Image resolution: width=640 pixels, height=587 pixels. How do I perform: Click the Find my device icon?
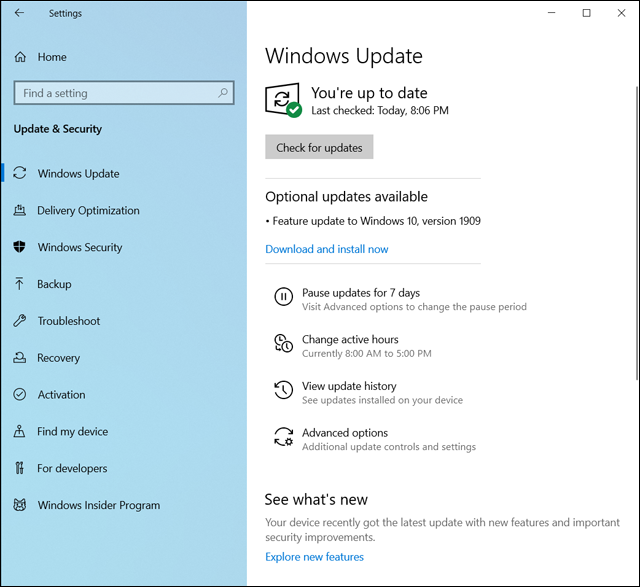(x=19, y=431)
